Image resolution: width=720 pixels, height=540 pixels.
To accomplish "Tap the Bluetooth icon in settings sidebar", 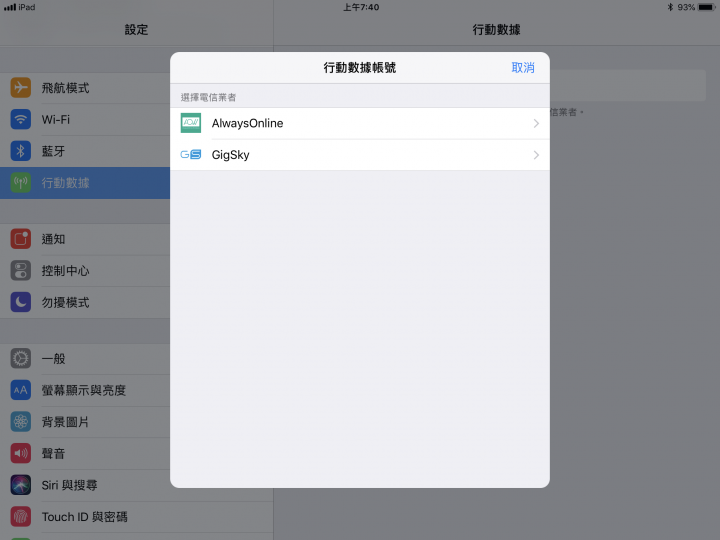I will click(x=21, y=151).
